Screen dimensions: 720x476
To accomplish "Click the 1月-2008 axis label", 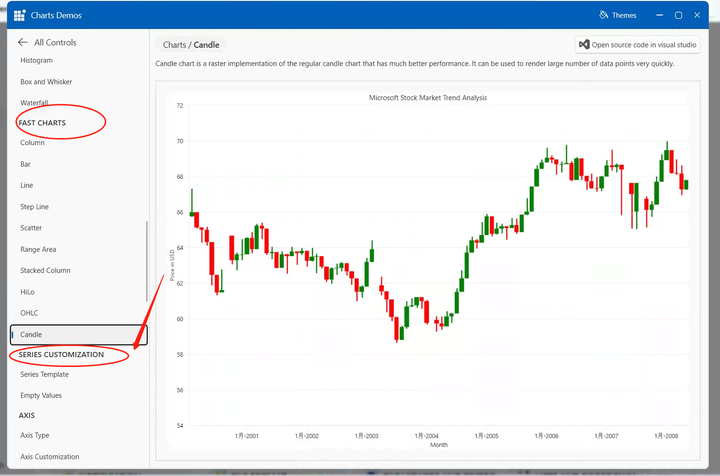I will point(666,436).
